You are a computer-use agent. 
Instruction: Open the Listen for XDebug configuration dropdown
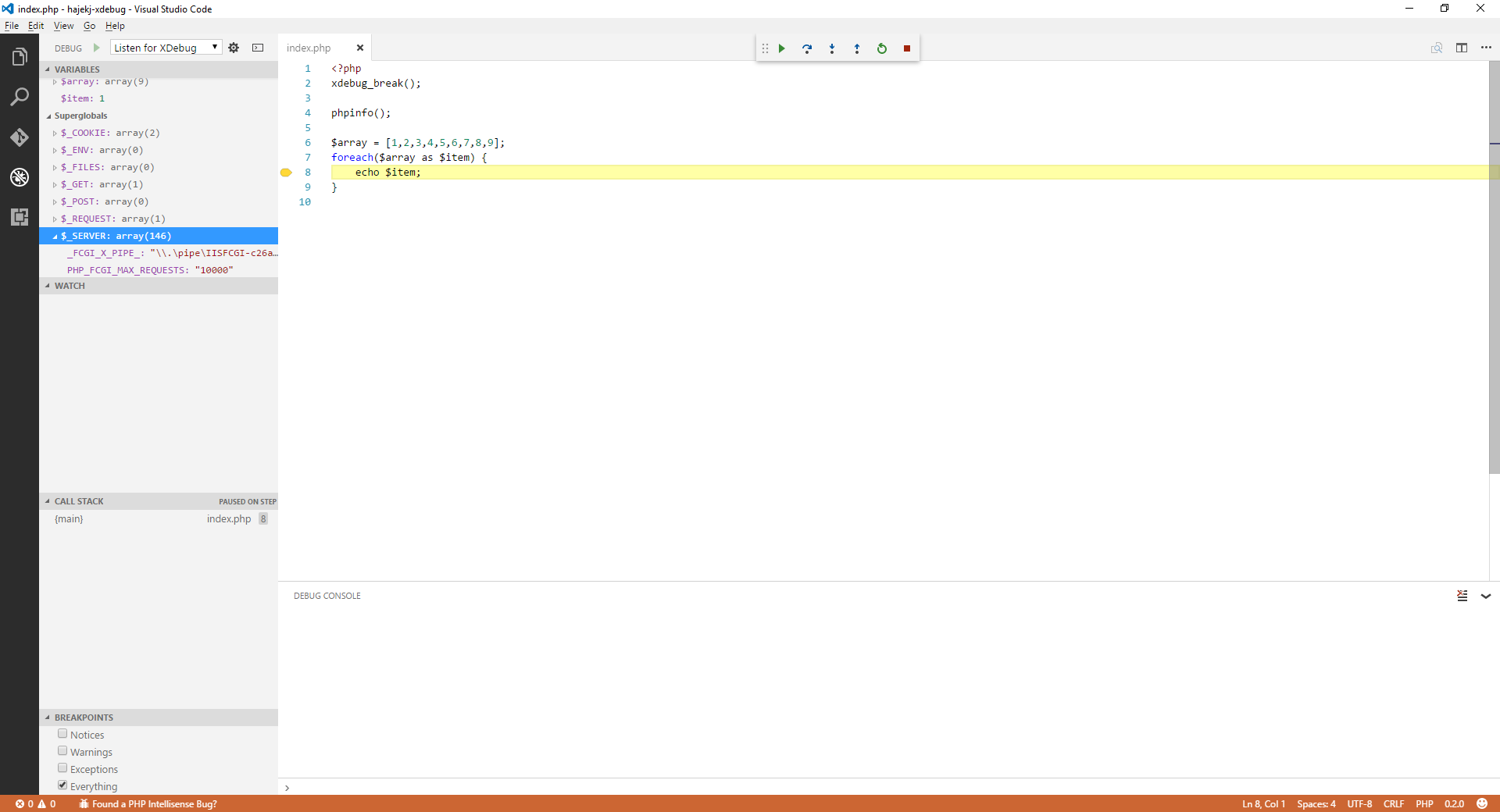coord(166,48)
